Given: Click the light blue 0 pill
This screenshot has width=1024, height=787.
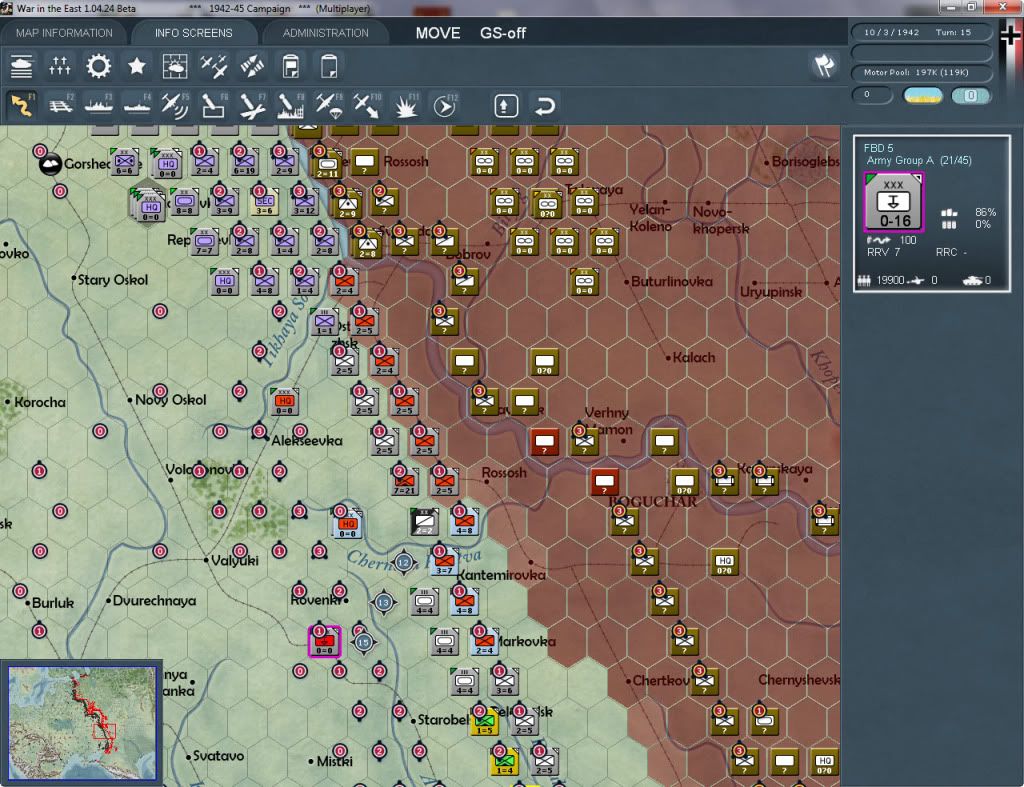Looking at the screenshot, I should pyautogui.click(x=970, y=95).
